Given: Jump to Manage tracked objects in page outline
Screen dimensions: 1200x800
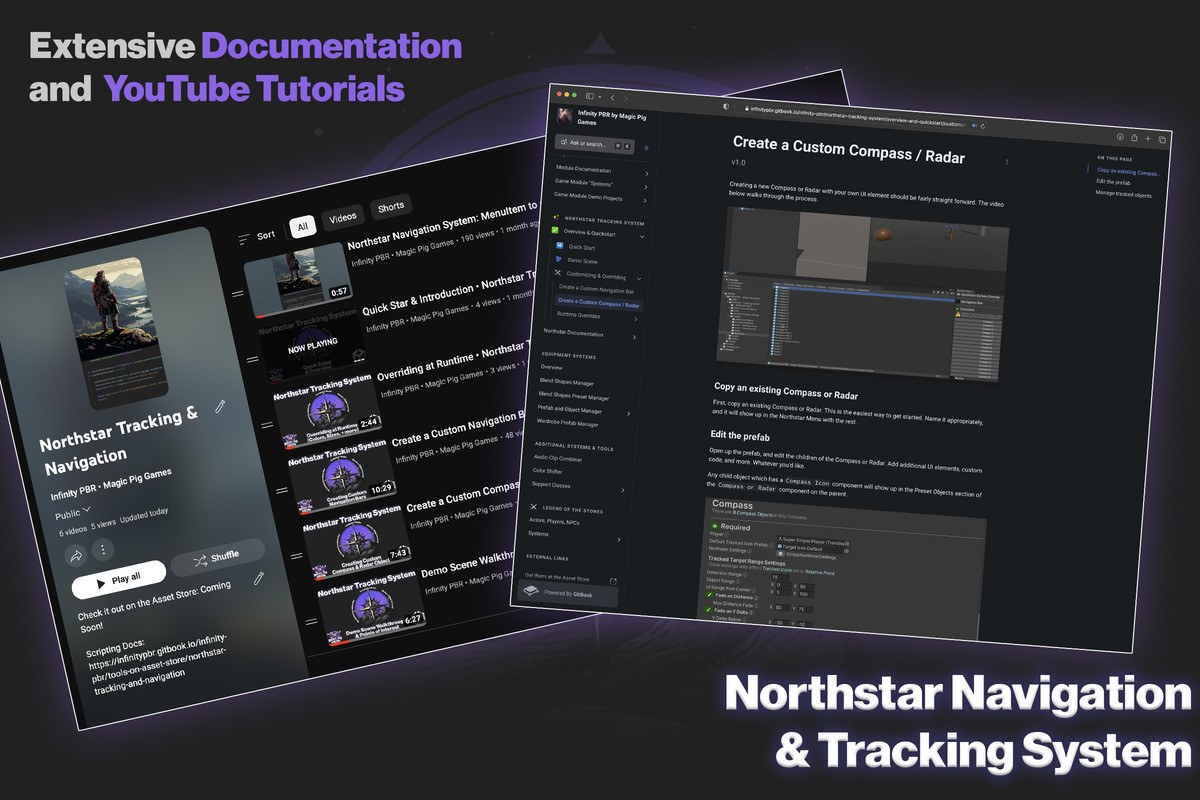Looking at the screenshot, I should 1123,194.
